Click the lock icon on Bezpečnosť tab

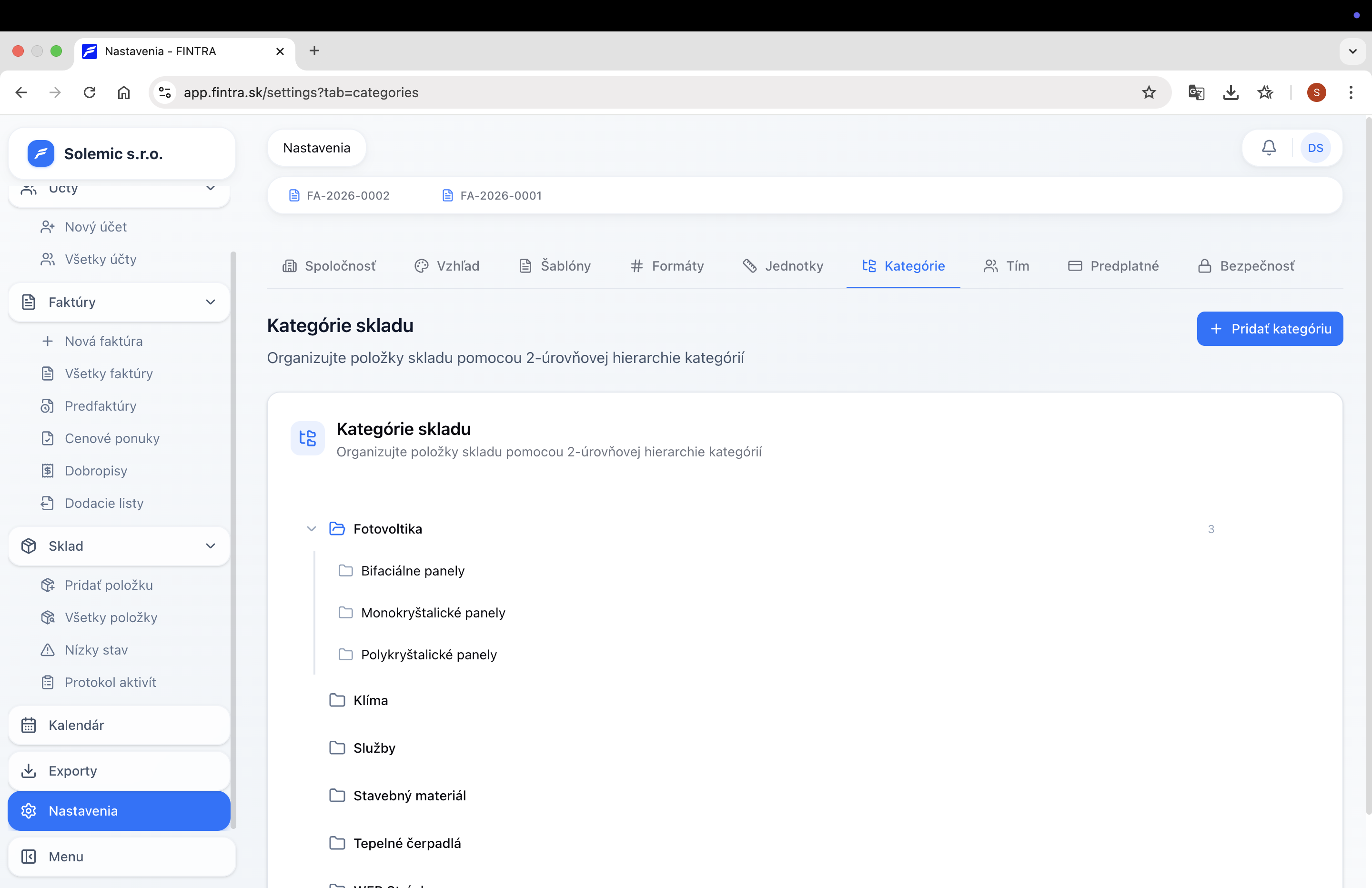pos(1205,266)
